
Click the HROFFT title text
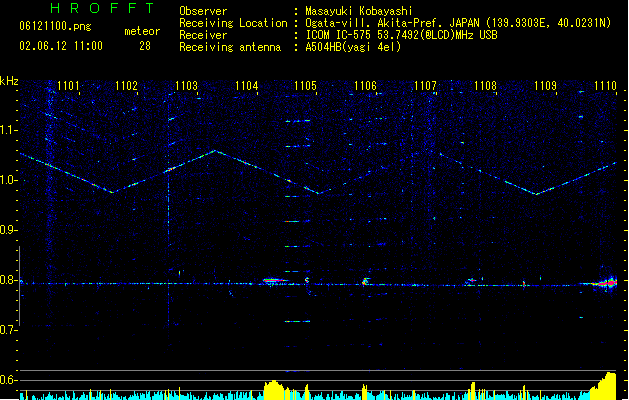tap(103, 8)
